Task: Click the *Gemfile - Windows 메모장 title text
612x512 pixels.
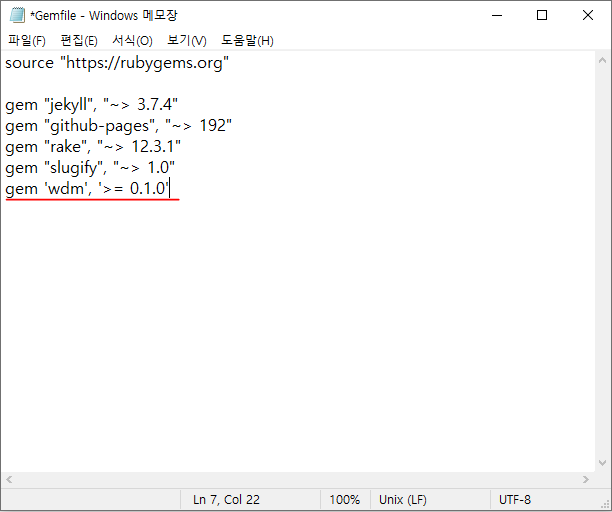Action: pyautogui.click(x=104, y=16)
